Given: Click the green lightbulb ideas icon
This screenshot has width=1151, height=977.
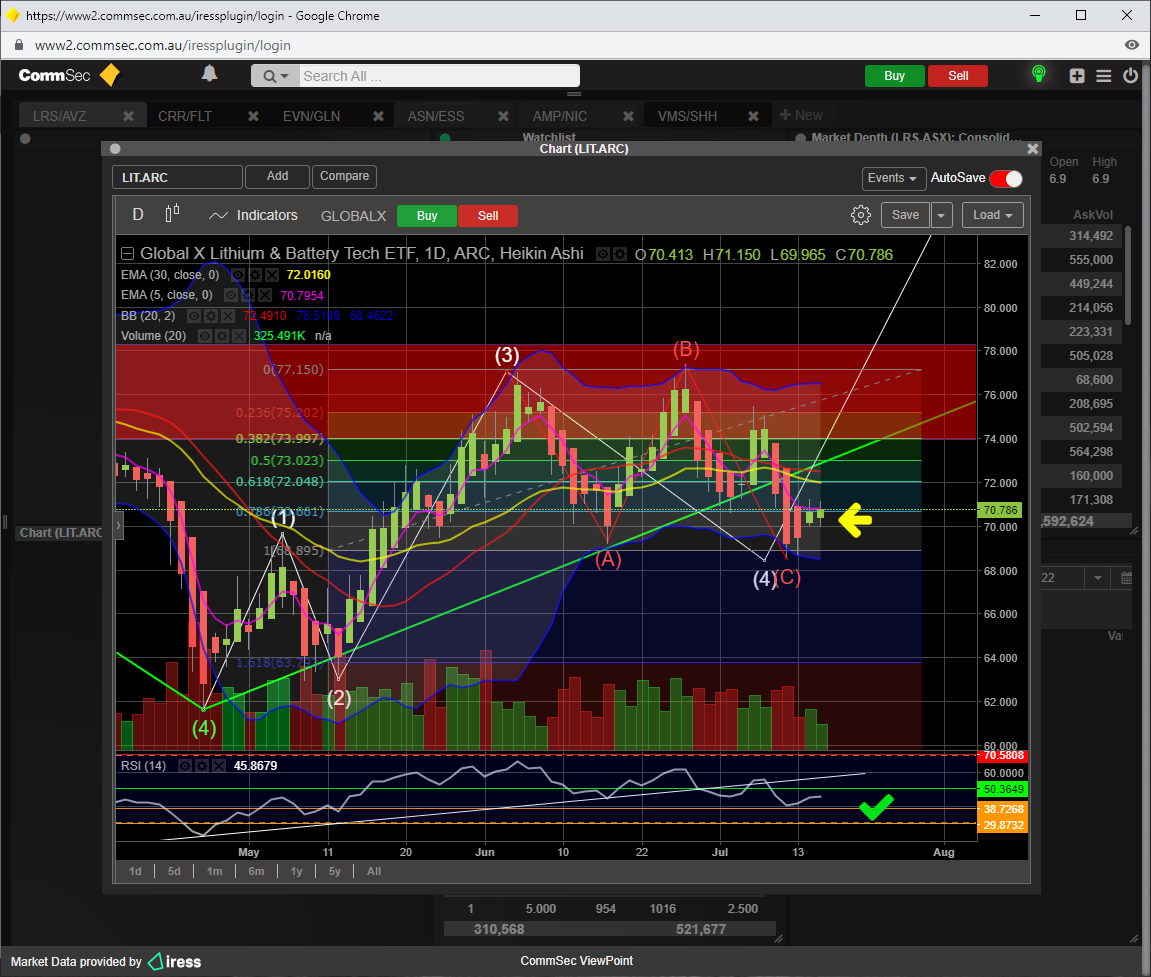Looking at the screenshot, I should click(1039, 75).
